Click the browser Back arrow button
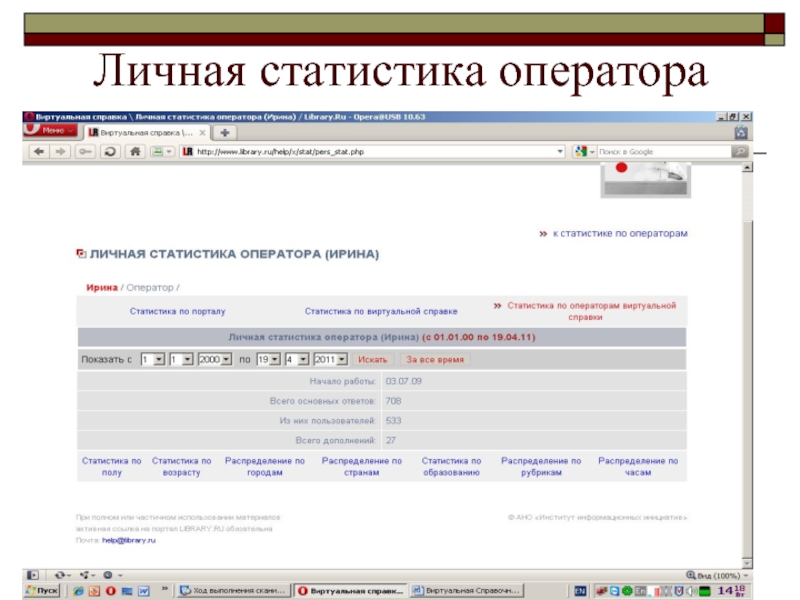Image resolution: width=800 pixels, height=600 pixels. click(39, 152)
